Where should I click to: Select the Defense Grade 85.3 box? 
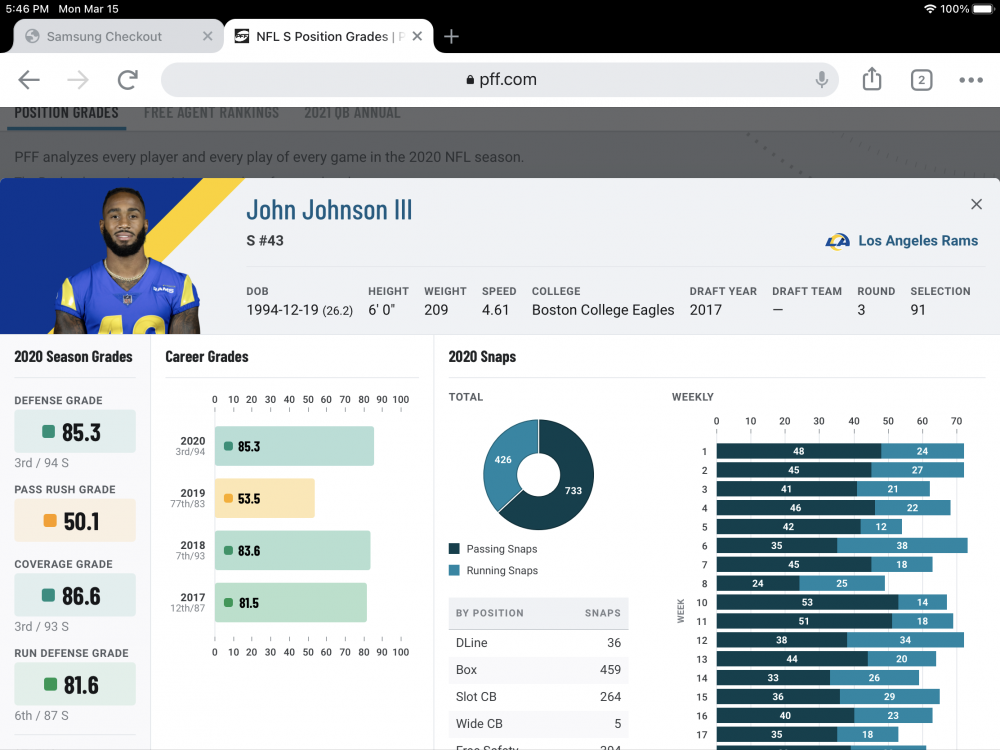coord(75,432)
